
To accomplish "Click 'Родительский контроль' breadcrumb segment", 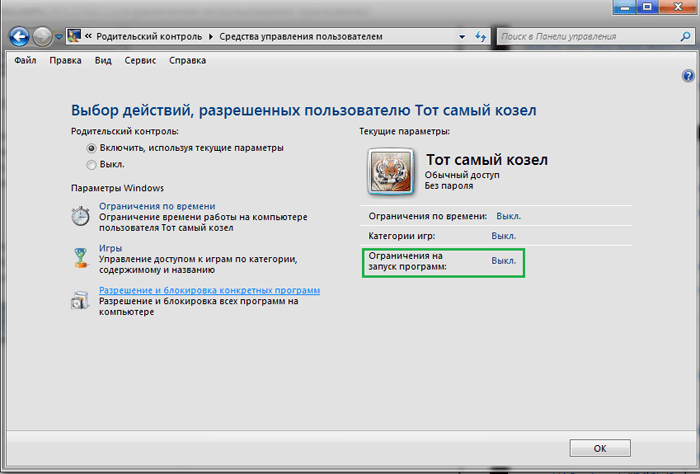I will 149,37.
